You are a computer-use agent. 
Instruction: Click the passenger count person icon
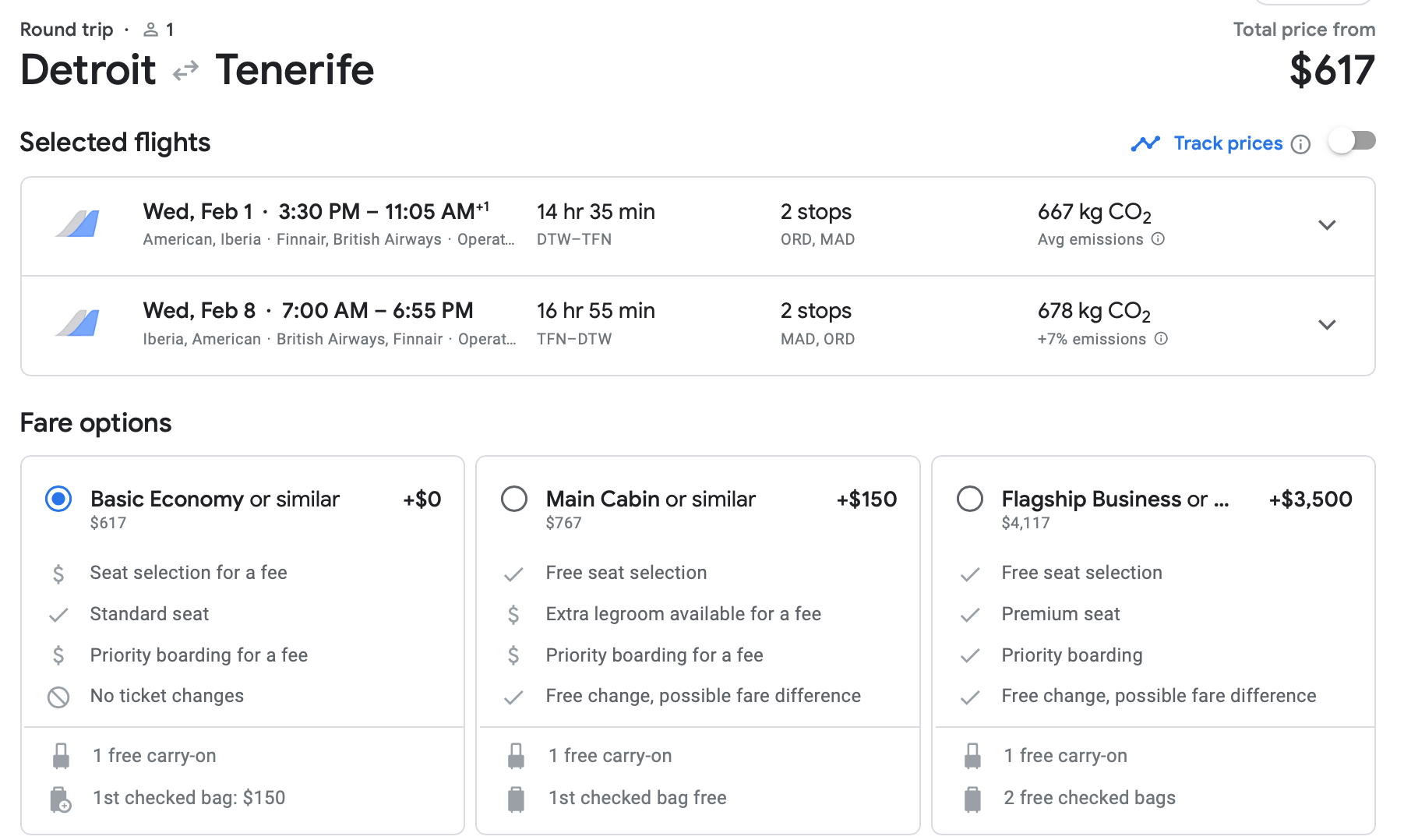151,30
